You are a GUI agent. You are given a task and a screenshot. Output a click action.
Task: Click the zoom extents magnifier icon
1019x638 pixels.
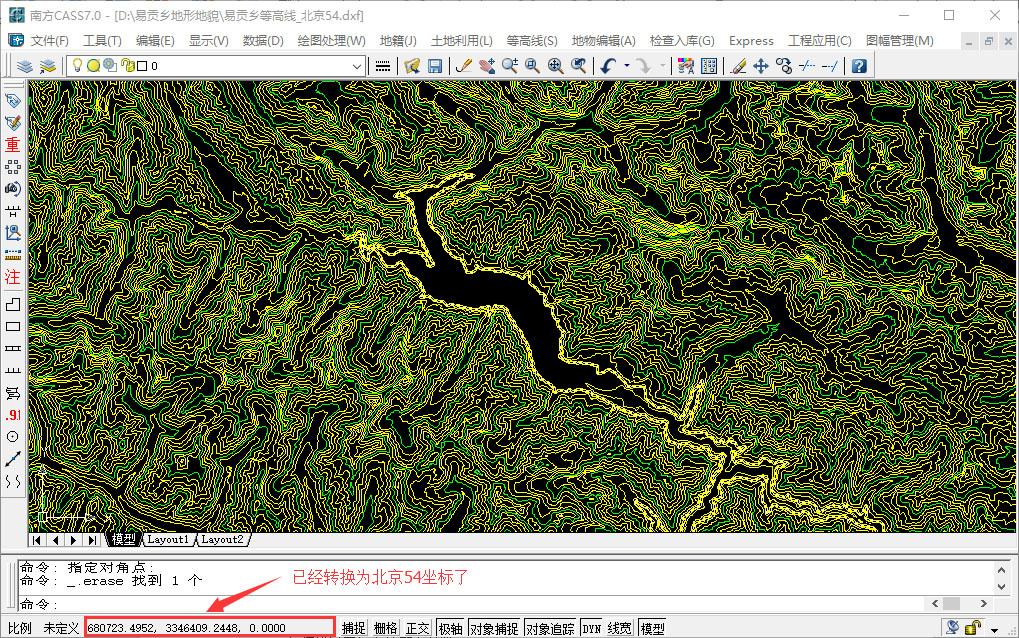[556, 66]
